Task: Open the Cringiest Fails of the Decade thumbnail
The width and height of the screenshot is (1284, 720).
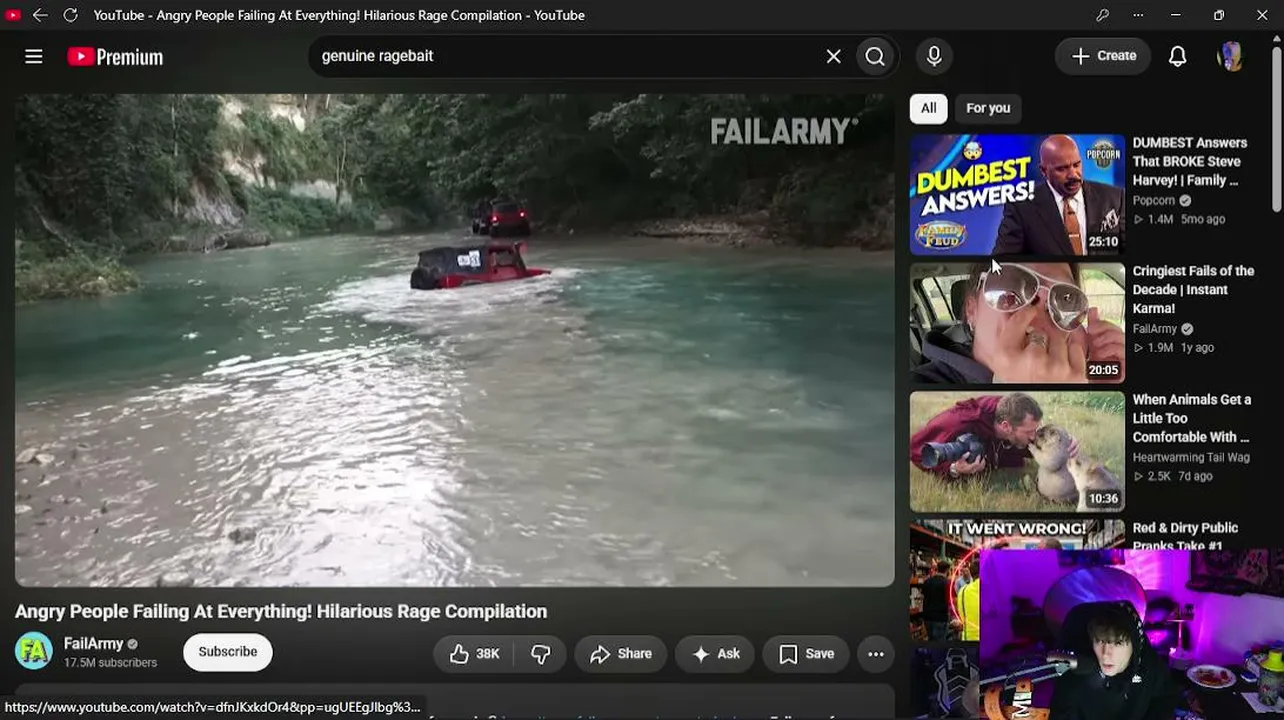Action: (x=1017, y=323)
